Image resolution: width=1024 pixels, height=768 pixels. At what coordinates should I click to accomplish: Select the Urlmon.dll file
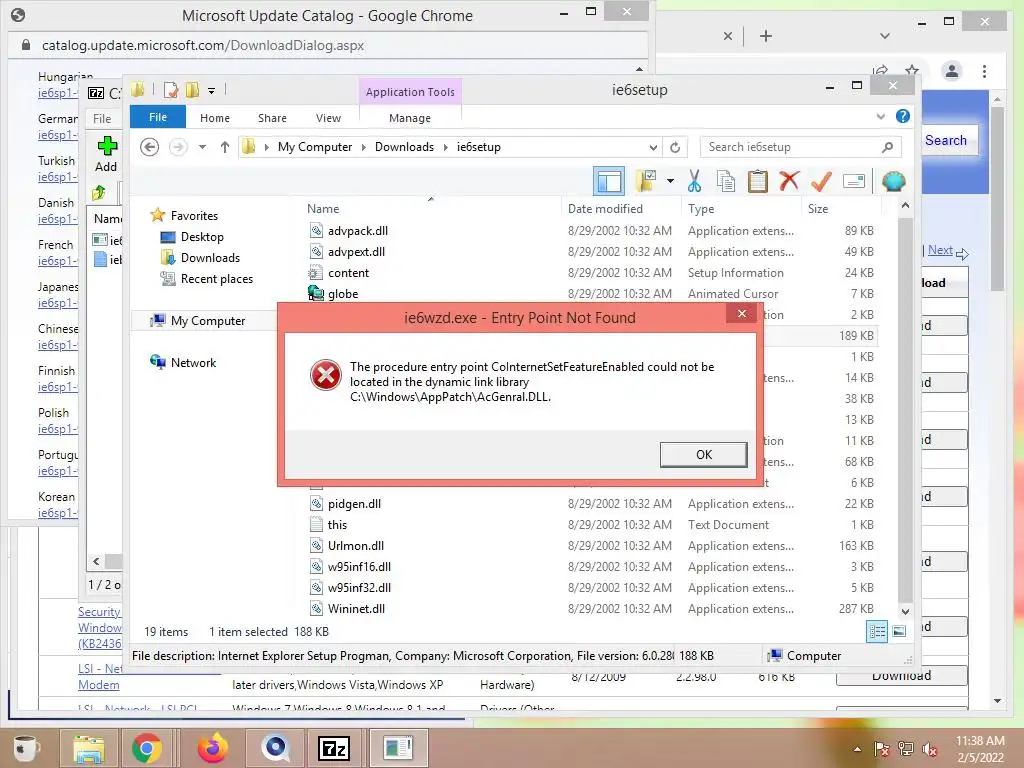(x=355, y=545)
